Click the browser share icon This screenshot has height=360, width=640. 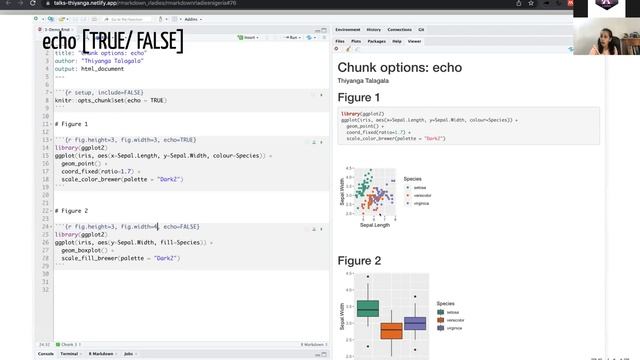[x=519, y=3]
